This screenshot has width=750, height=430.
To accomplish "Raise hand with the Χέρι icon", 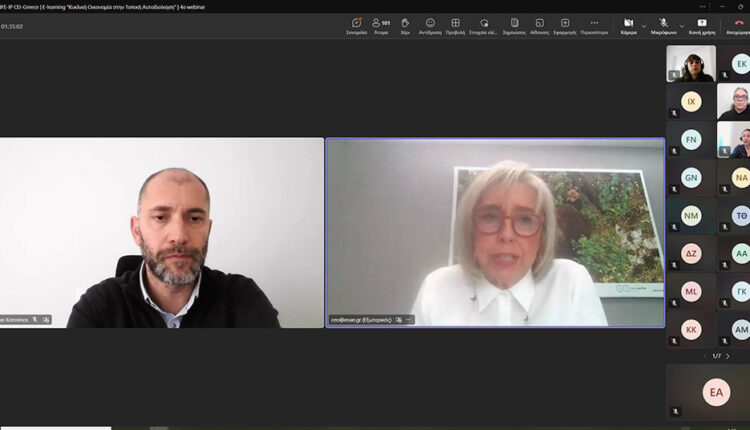I will [405, 23].
